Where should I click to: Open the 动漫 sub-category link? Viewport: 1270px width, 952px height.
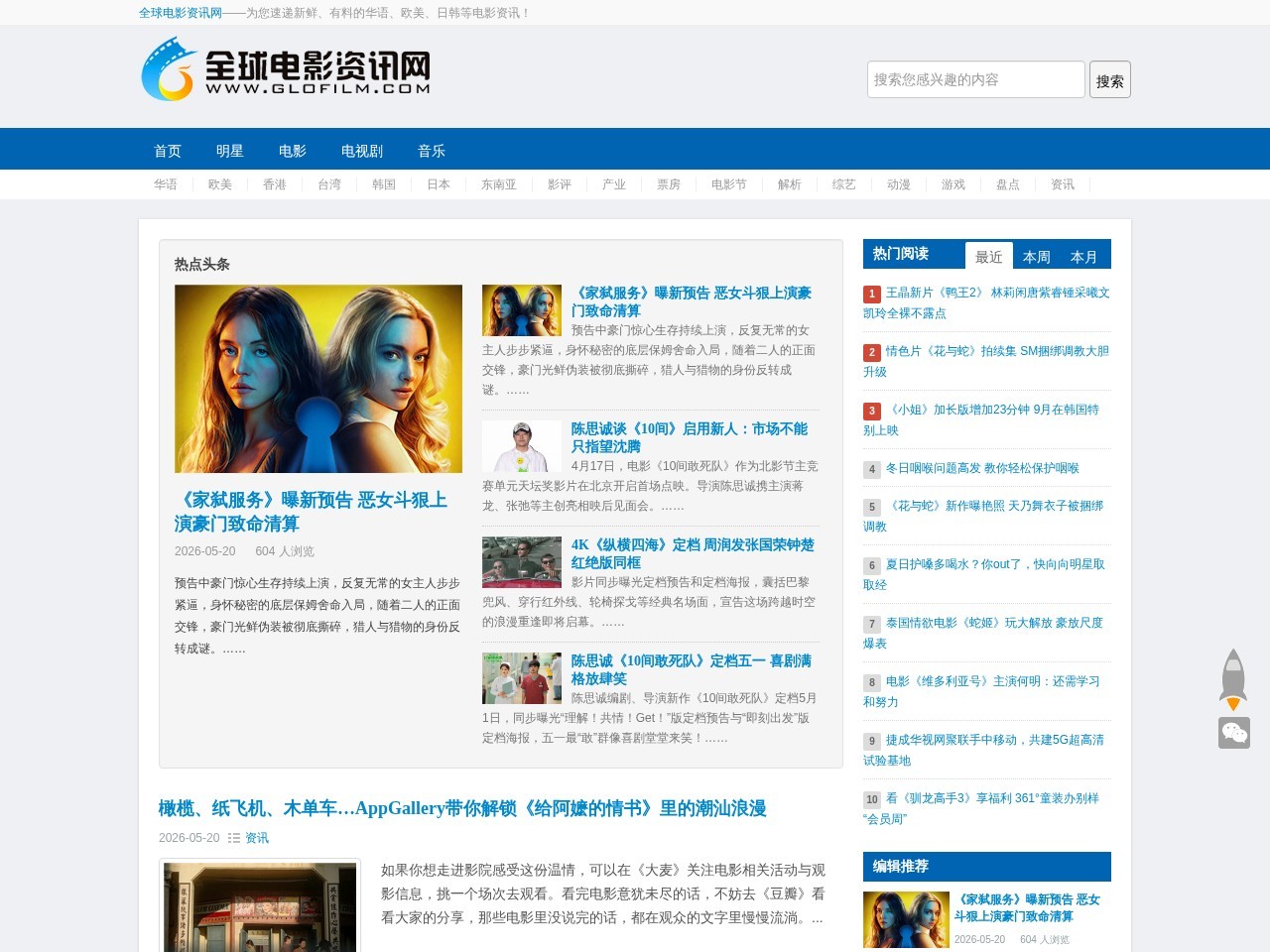899,184
